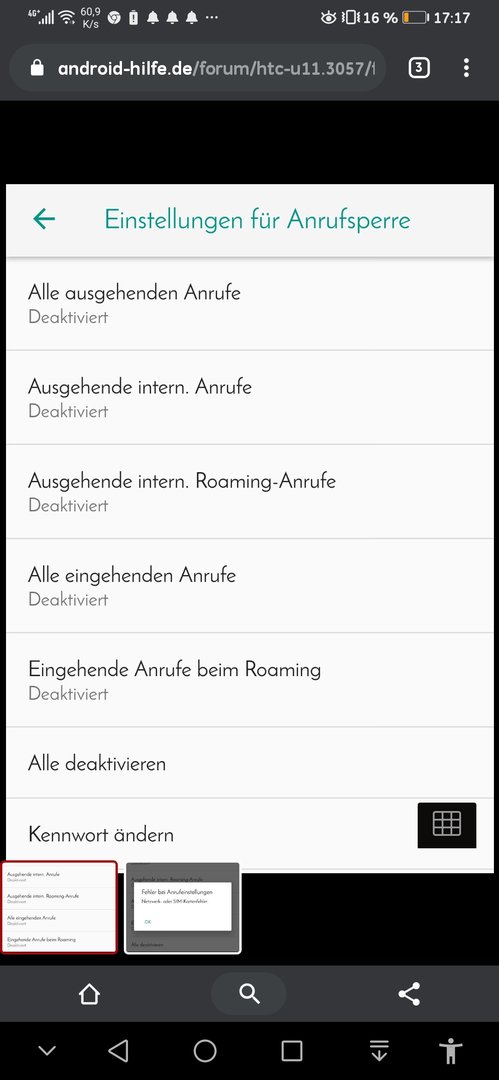The width and height of the screenshot is (499, 1080).
Task: Select the red-bordered first image thumbnail
Action: pyautogui.click(x=59, y=907)
